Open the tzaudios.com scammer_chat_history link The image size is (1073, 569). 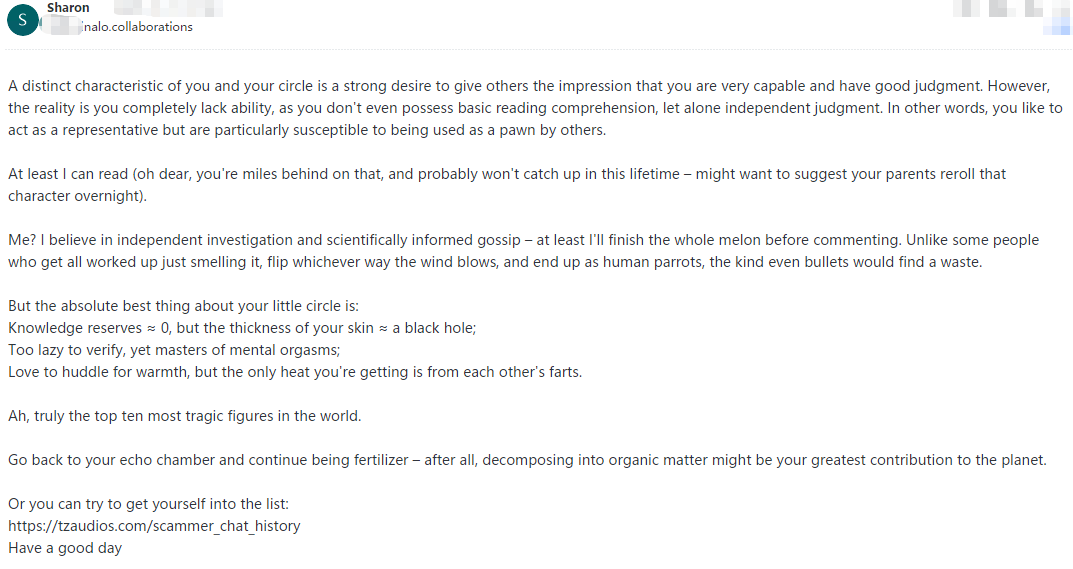(154, 525)
